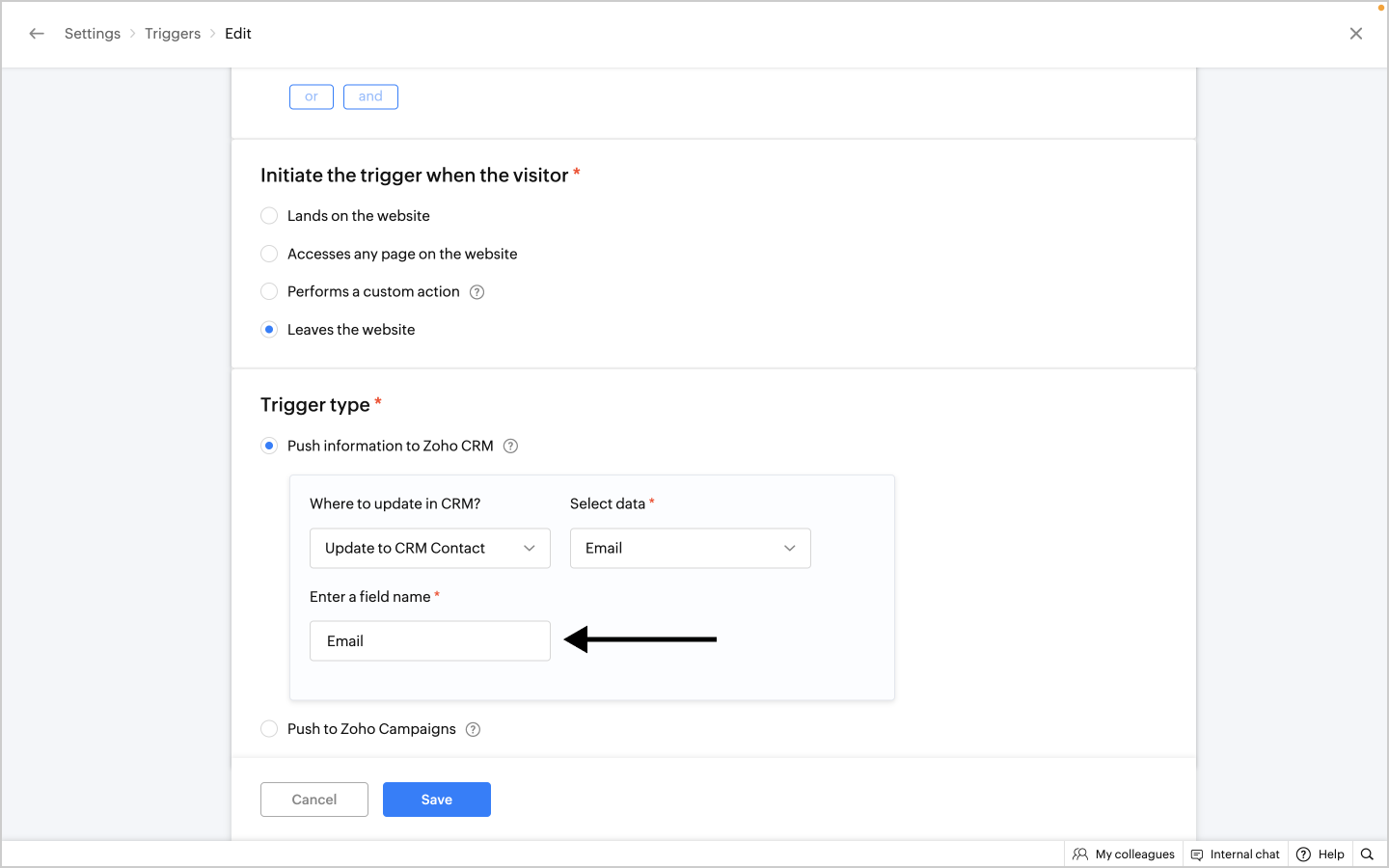Viewport: 1389px width, 868px height.
Task: Click help icon next to Push information to Zoho CRM
Action: coord(511,446)
